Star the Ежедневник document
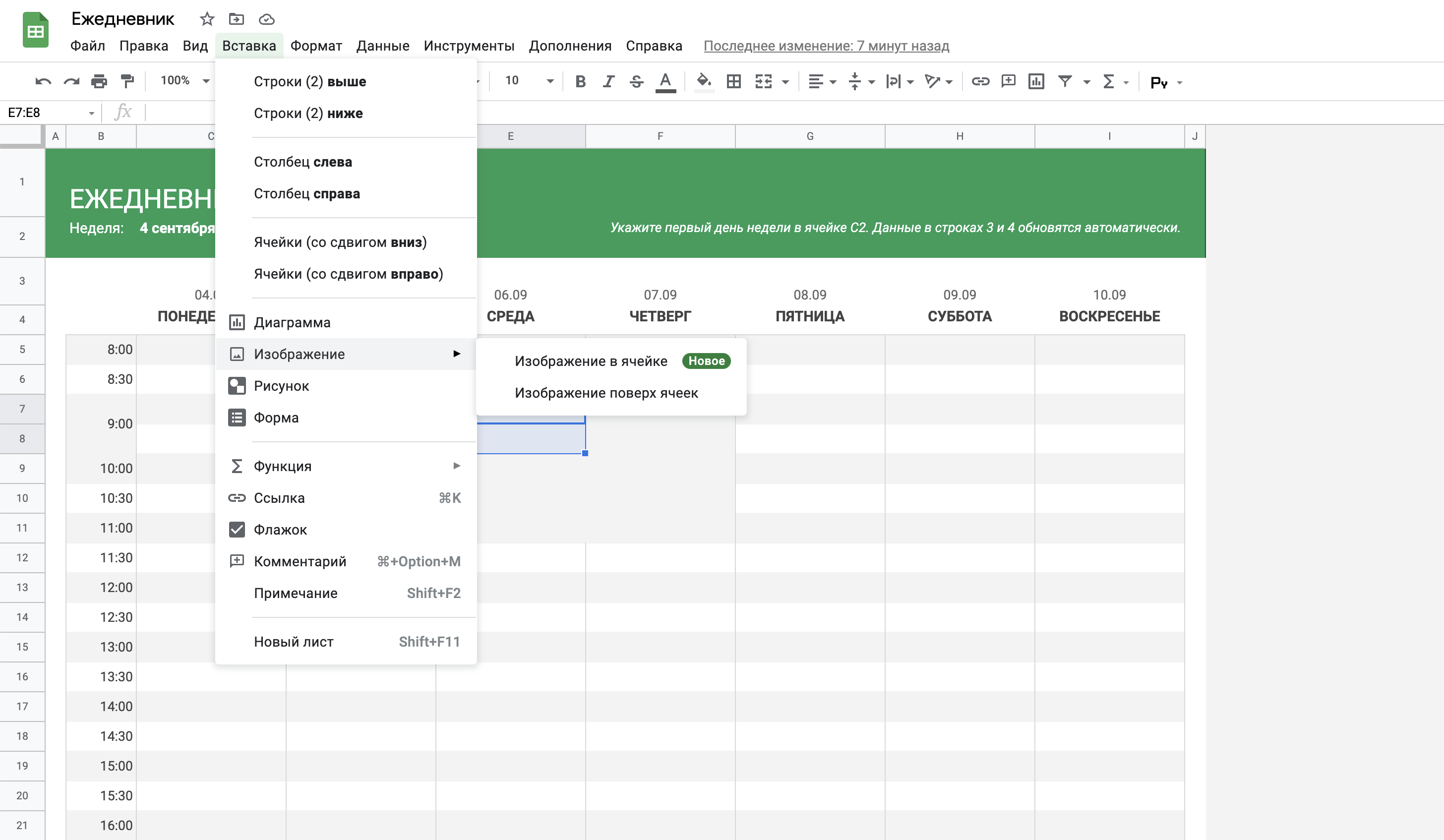The image size is (1444, 840). tap(207, 19)
